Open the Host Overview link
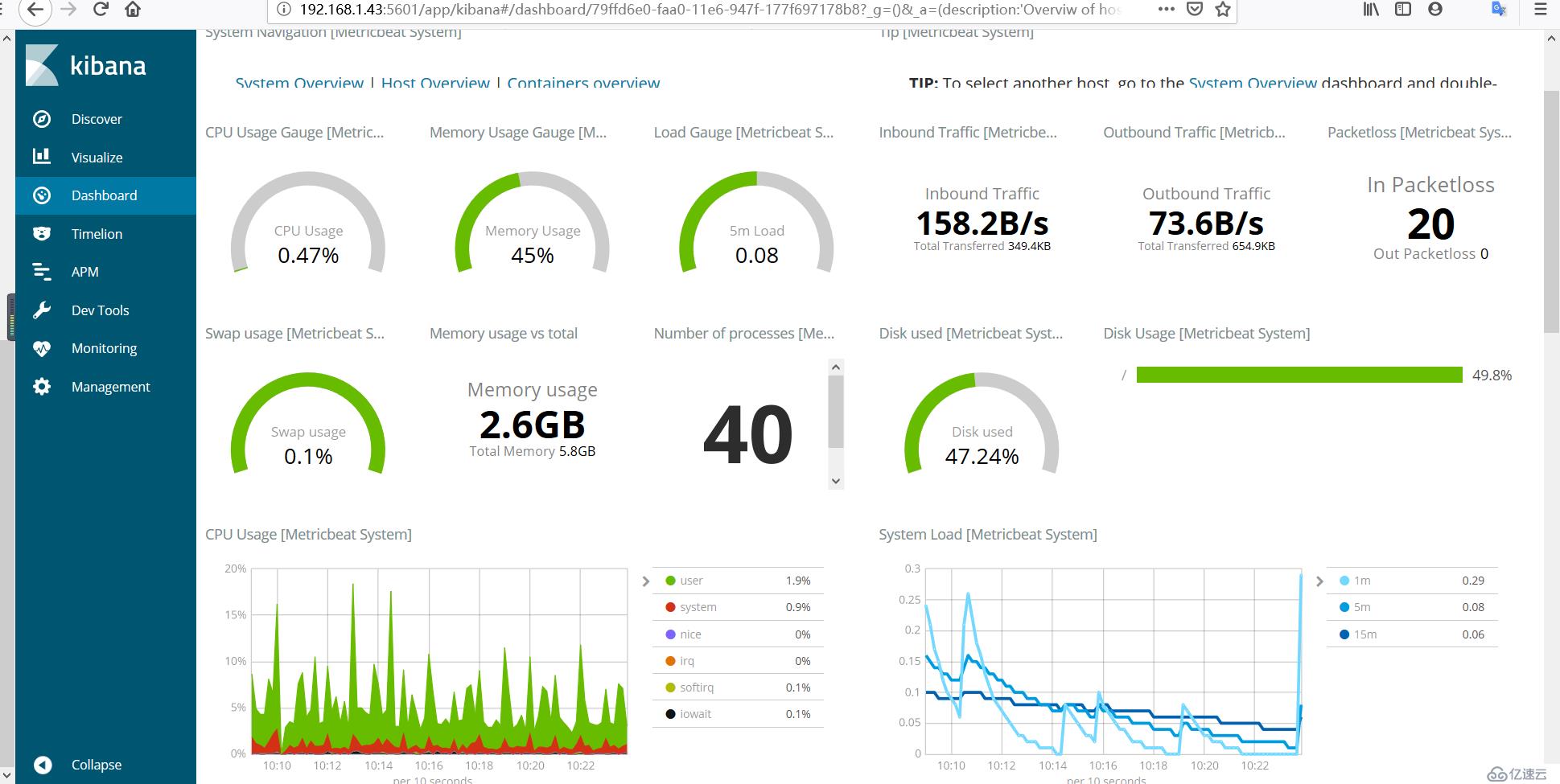1560x784 pixels. point(435,83)
